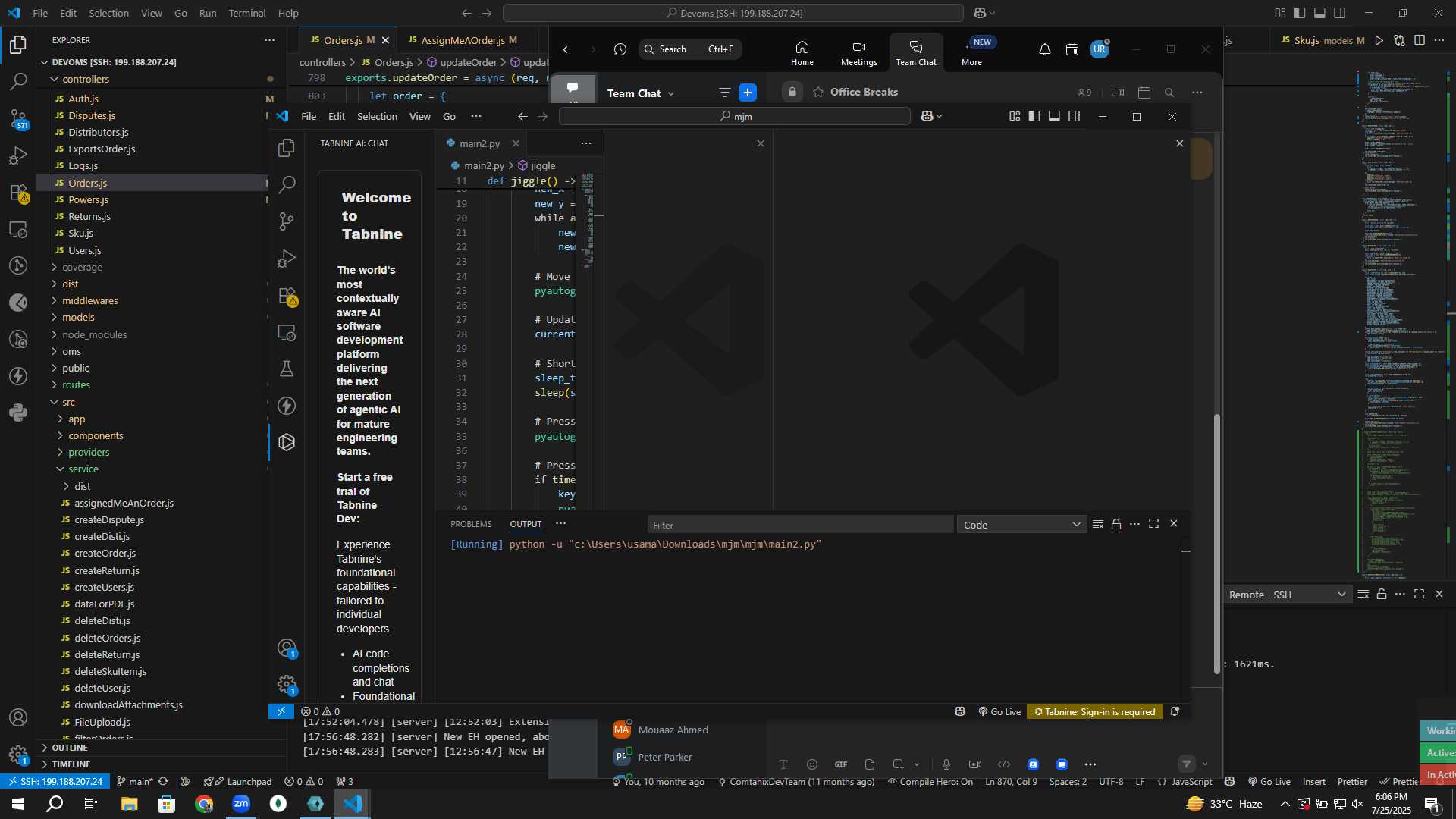Open Remote Explorer in DEVOMS activity bar

[18, 229]
